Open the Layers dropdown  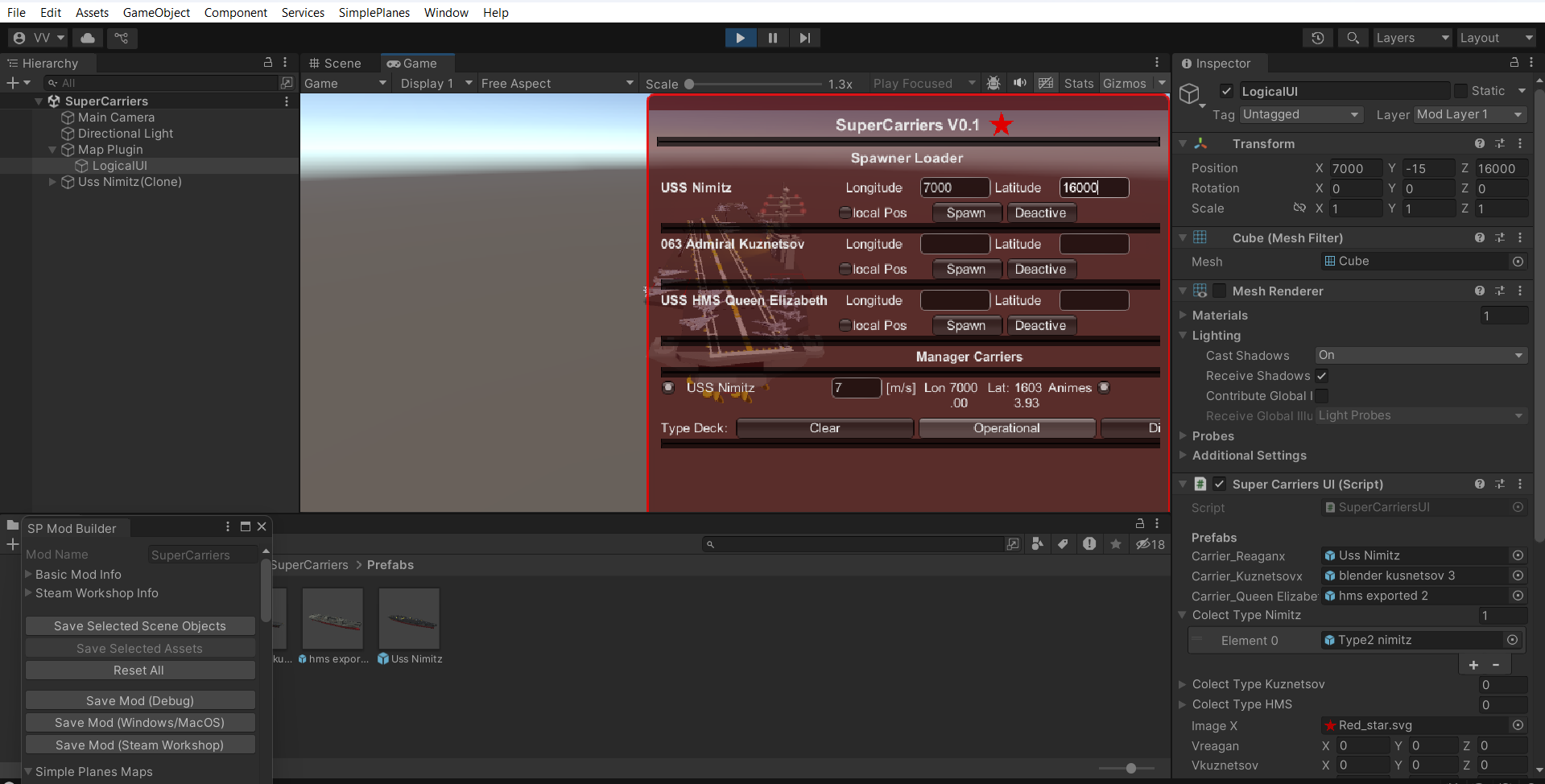coord(1412,38)
